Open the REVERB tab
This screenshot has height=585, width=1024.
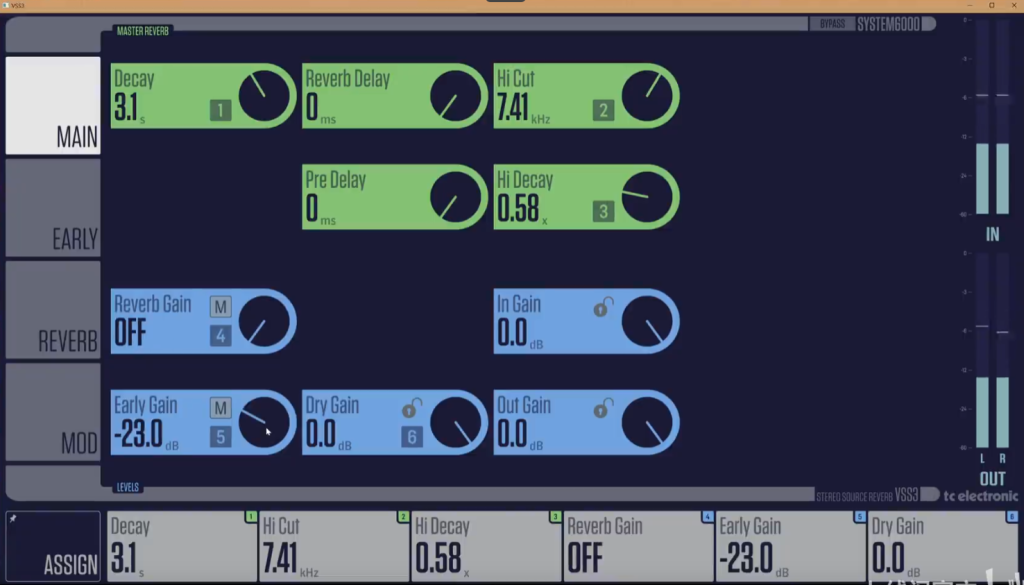pyautogui.click(x=53, y=309)
